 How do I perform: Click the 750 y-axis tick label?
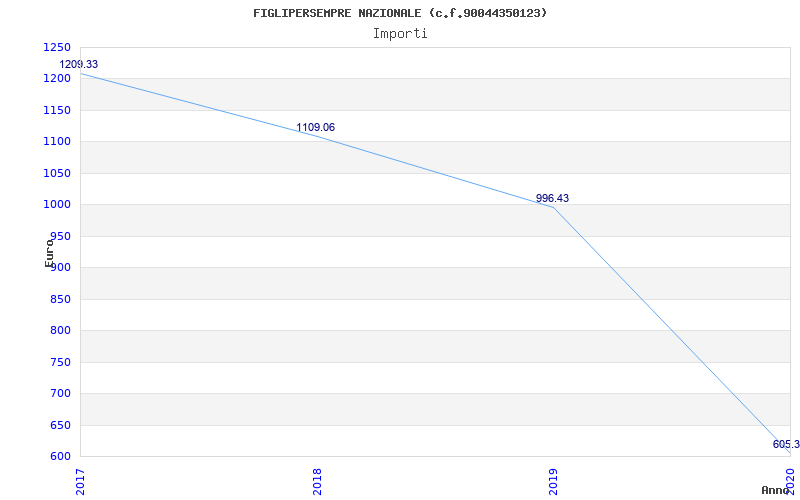(x=60, y=362)
